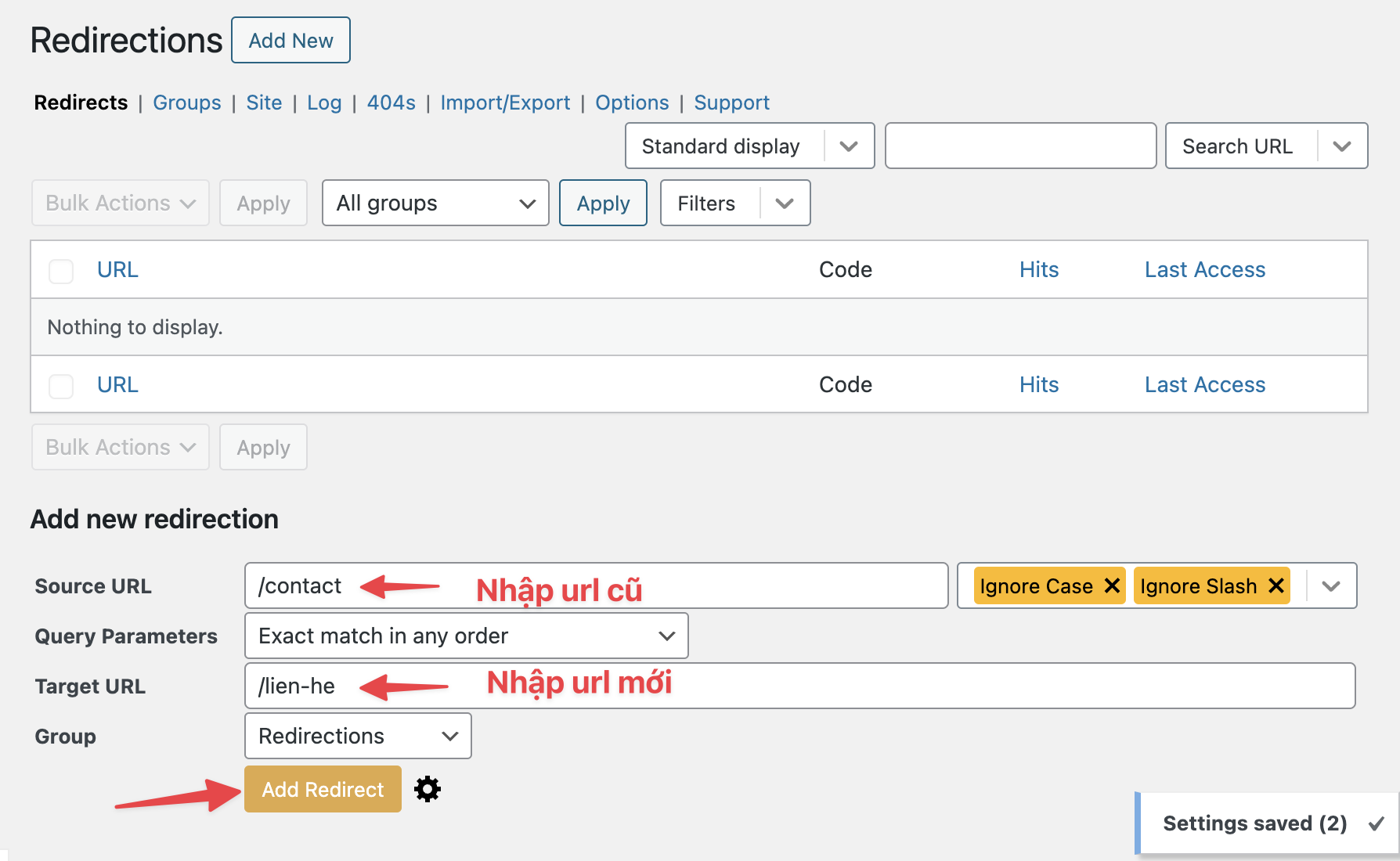The height and width of the screenshot is (861, 1400).
Task: Sort by Last Access in table footer
Action: [1205, 384]
